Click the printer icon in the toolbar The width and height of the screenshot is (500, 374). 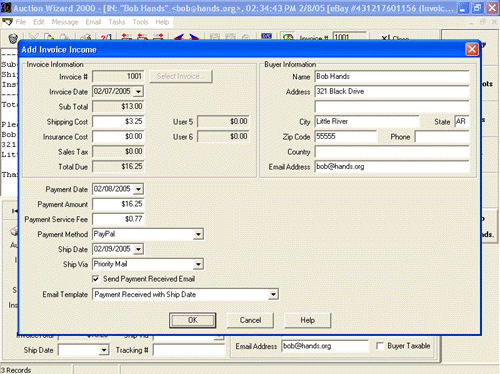(86, 37)
